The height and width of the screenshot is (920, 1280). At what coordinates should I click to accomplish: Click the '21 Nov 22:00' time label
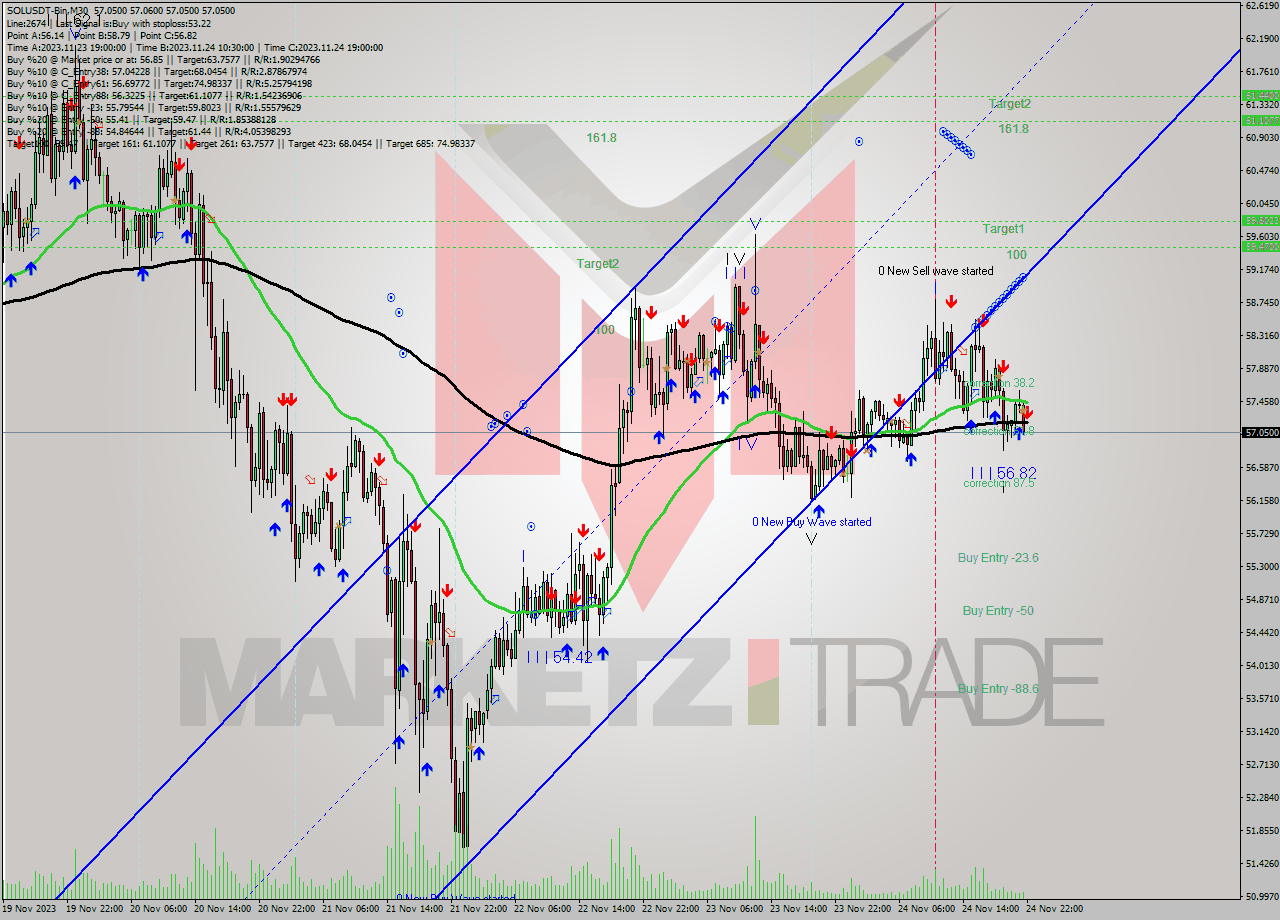point(479,909)
